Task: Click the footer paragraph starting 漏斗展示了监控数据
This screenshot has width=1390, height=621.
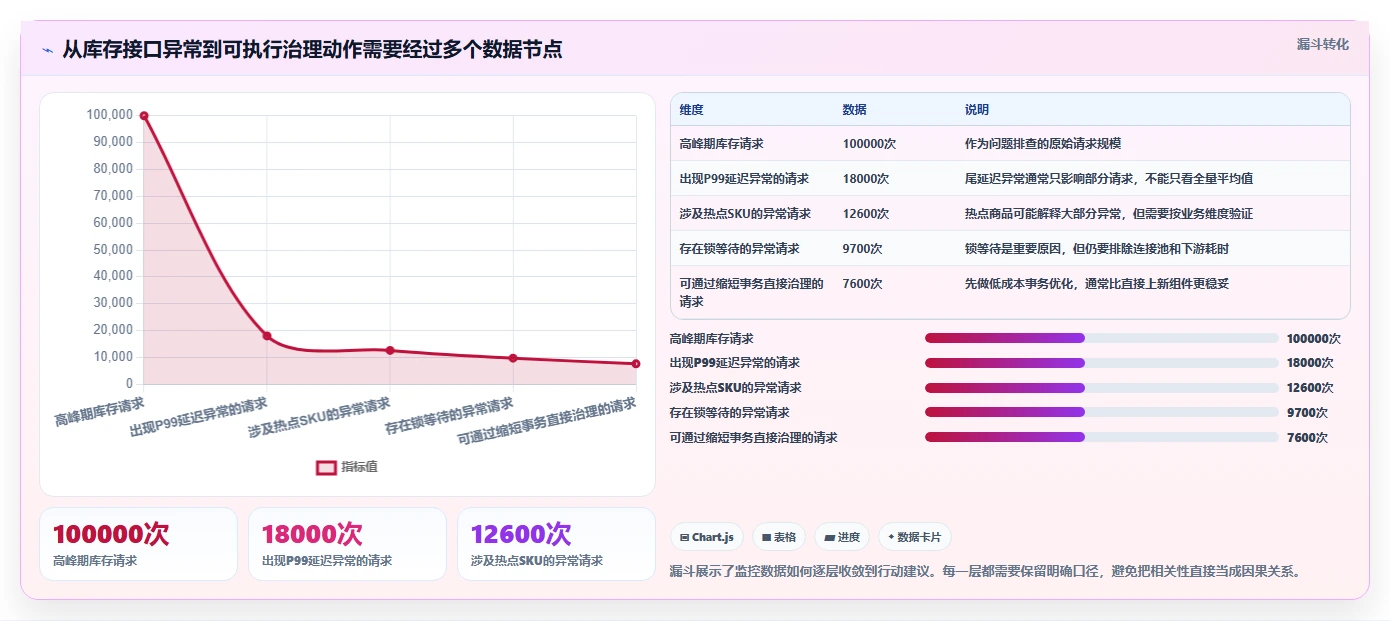Action: [x=986, y=572]
